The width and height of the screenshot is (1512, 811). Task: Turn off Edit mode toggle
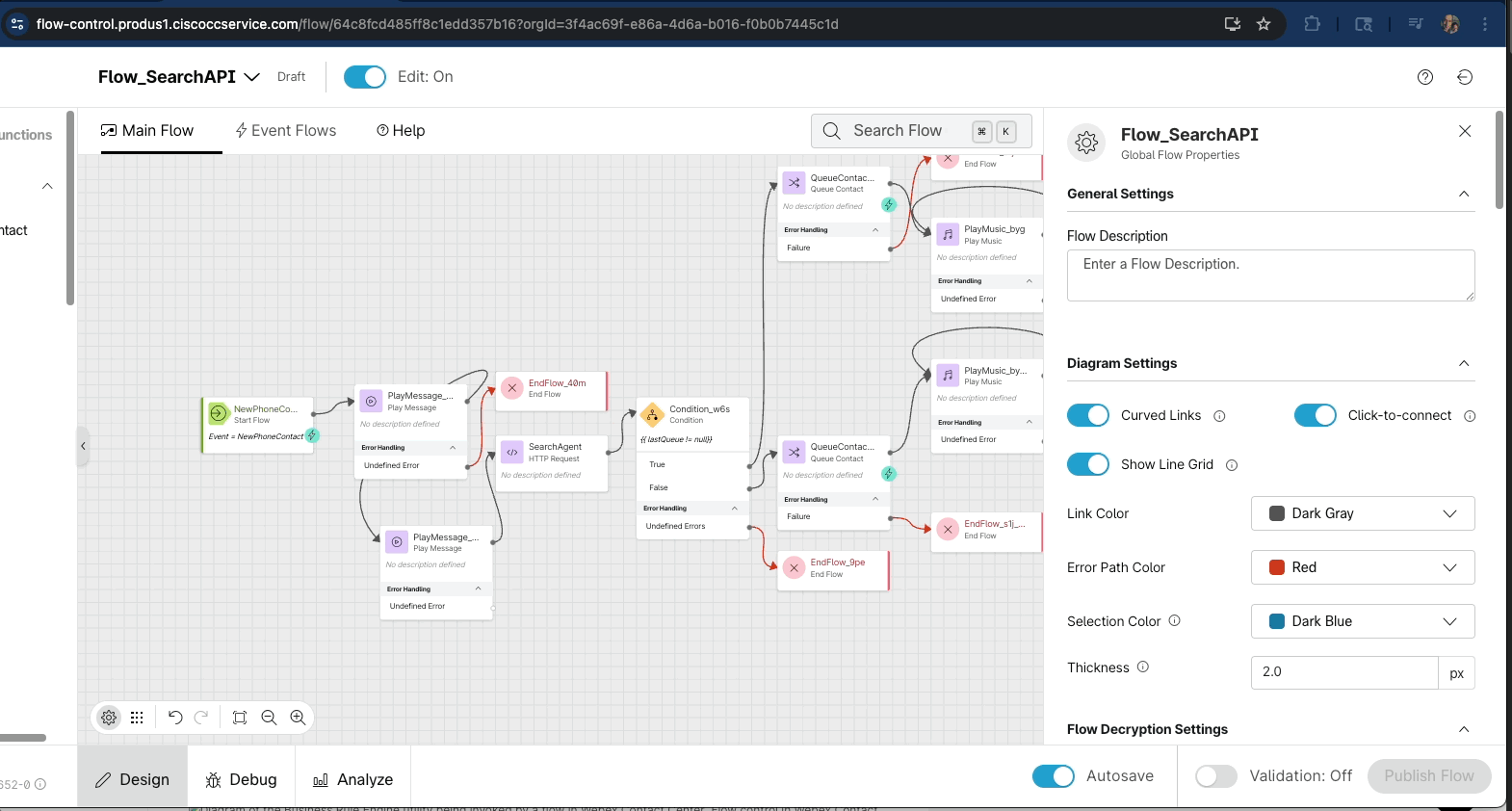[x=365, y=77]
